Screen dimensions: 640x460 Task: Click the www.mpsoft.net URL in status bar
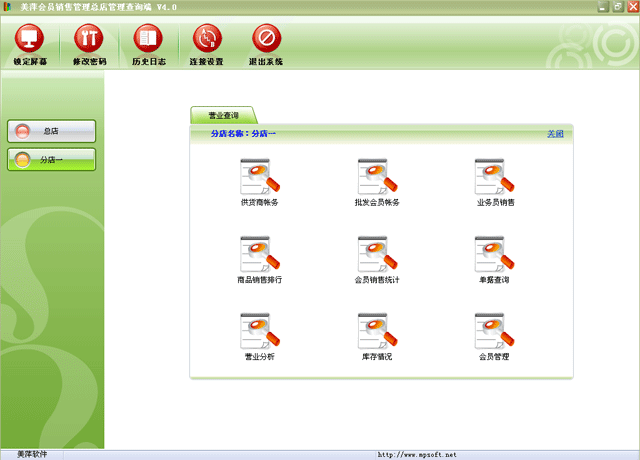coord(416,454)
